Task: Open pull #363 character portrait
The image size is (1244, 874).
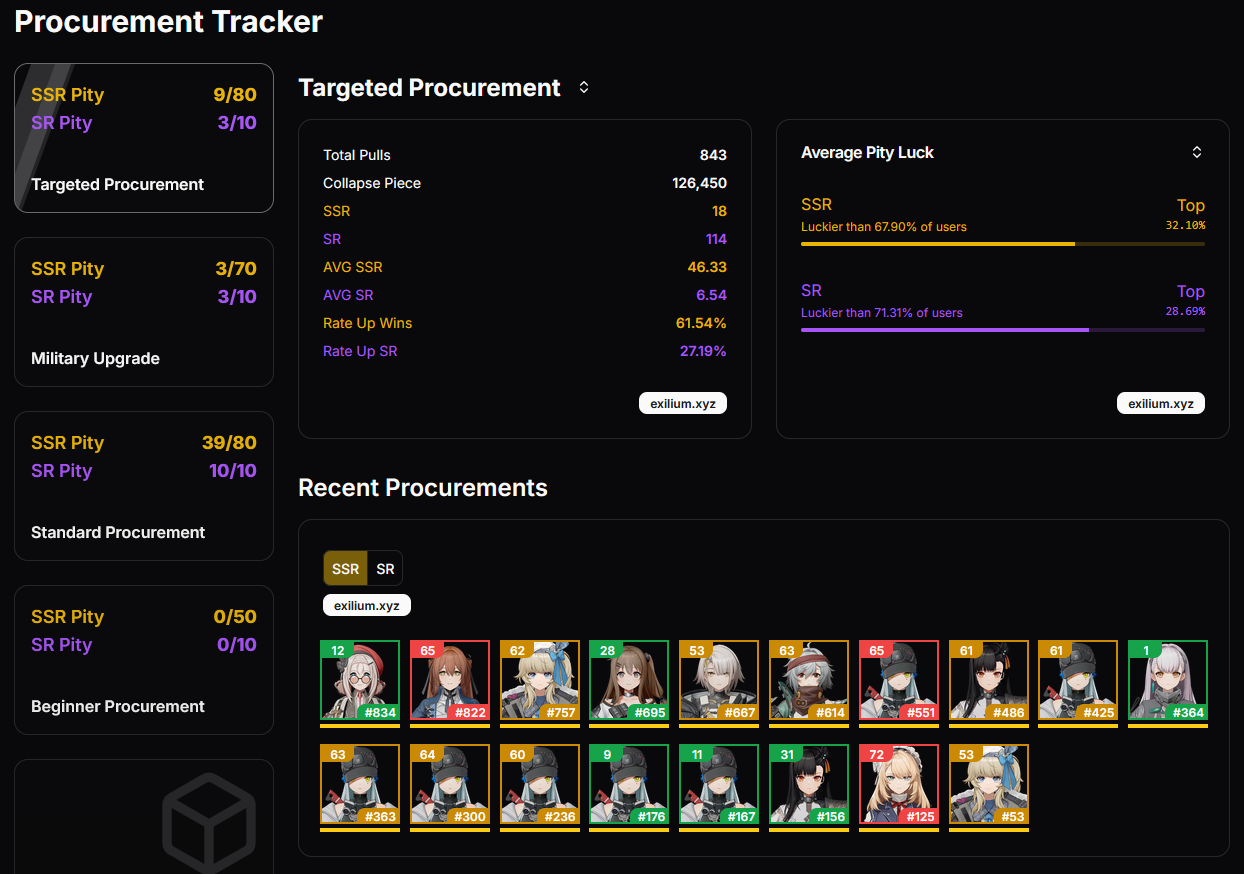Action: (360, 784)
